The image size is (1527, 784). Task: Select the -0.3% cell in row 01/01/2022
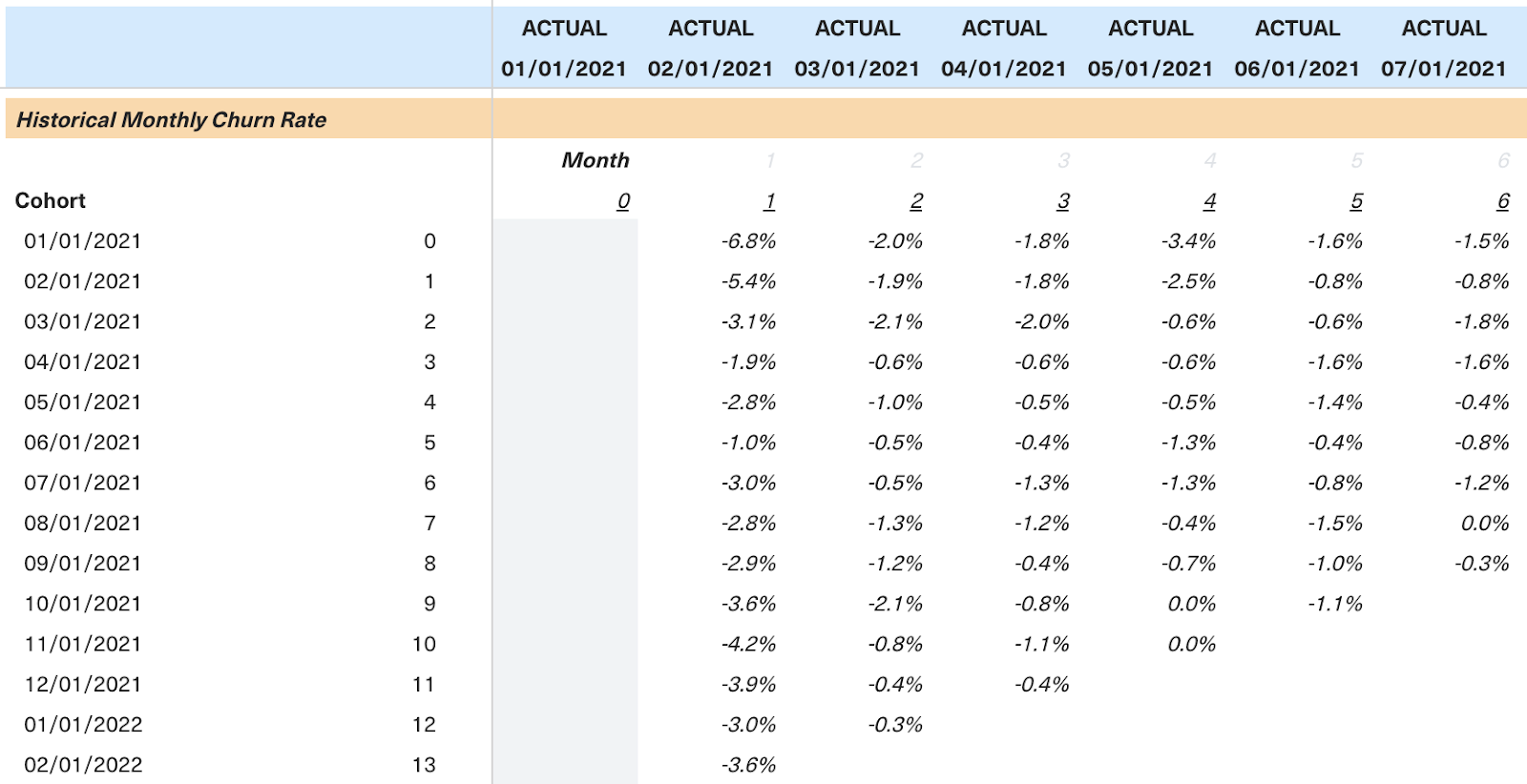pos(896,725)
